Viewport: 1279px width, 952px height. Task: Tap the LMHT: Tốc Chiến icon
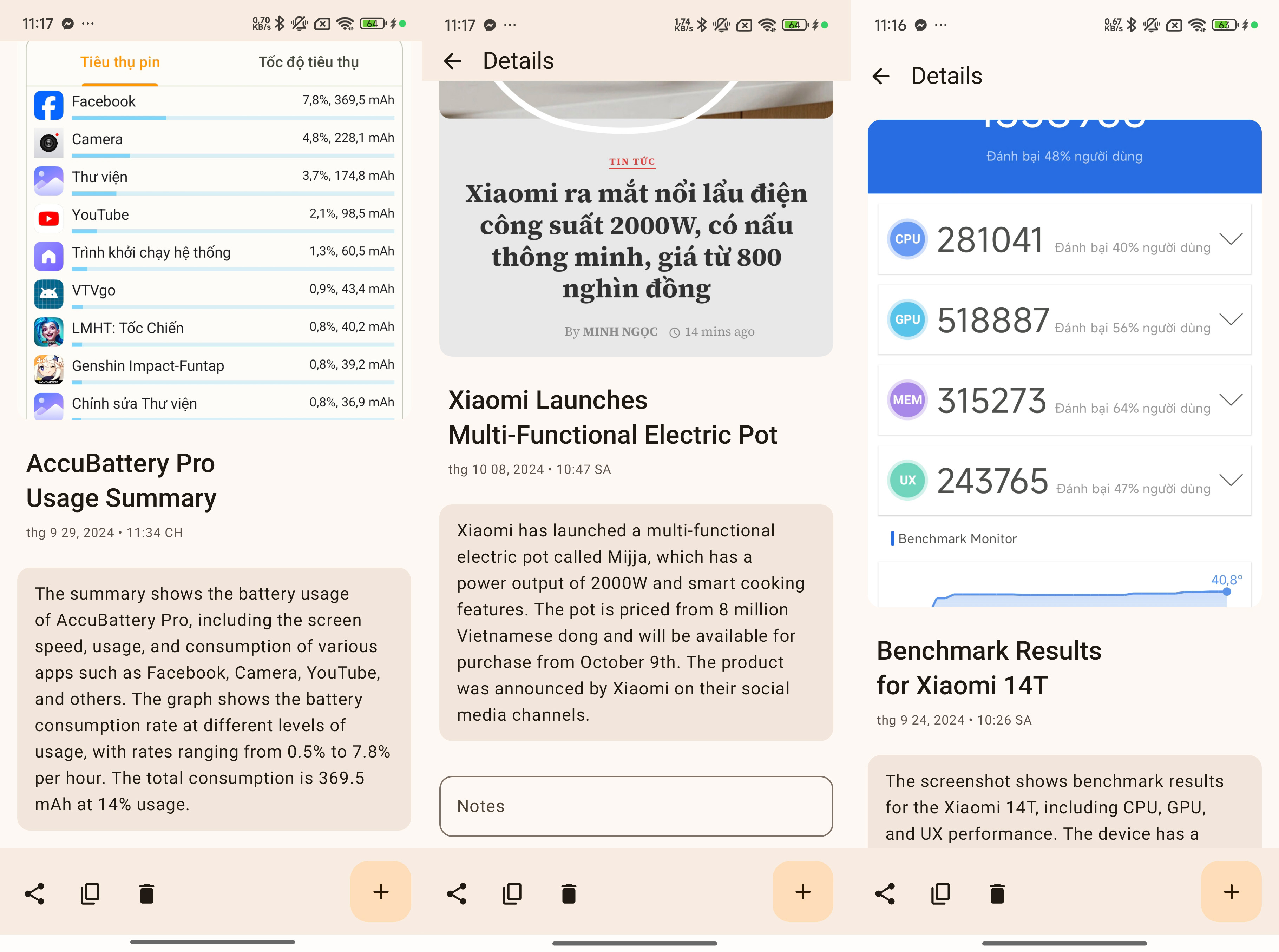pyautogui.click(x=48, y=332)
